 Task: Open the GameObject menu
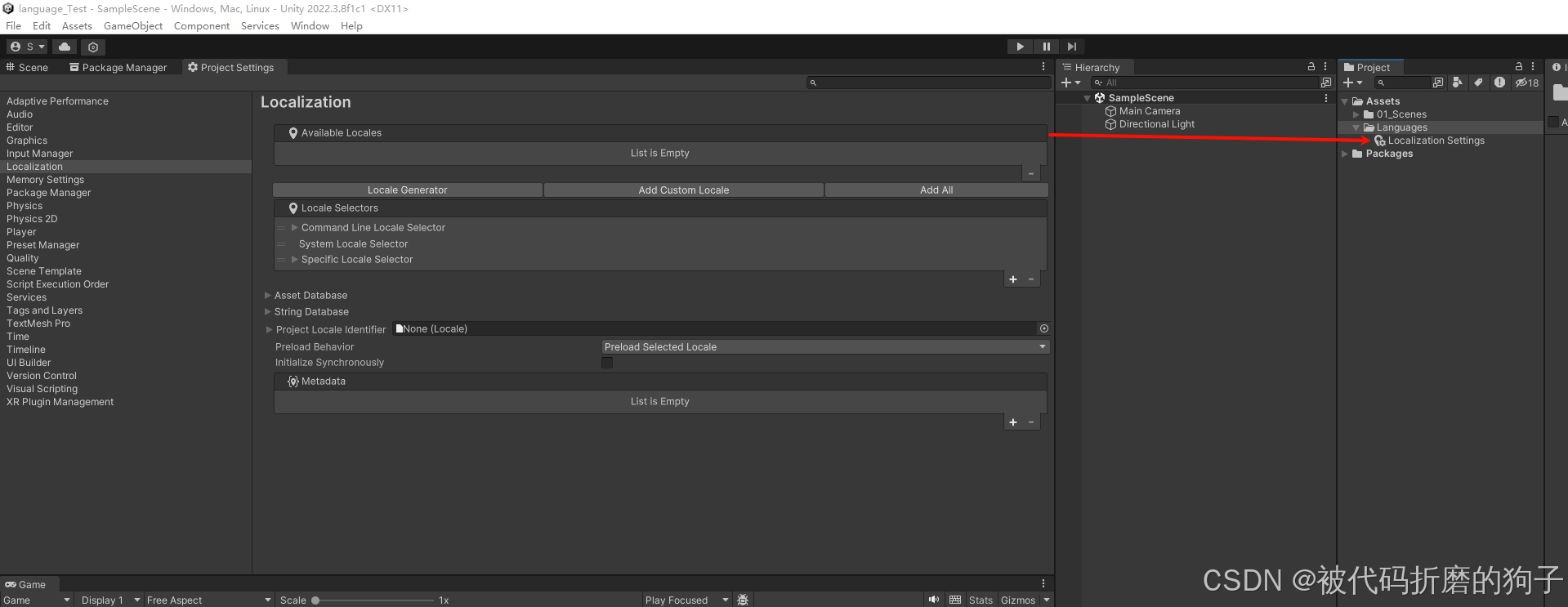point(133,26)
